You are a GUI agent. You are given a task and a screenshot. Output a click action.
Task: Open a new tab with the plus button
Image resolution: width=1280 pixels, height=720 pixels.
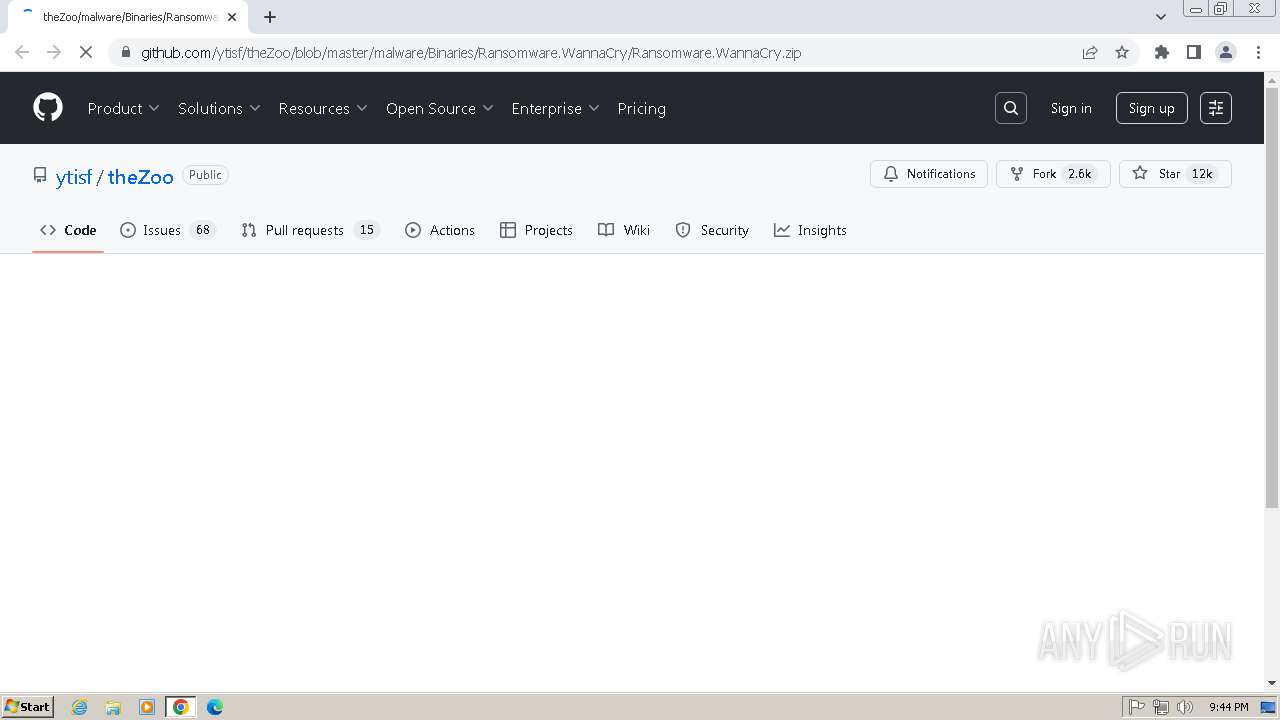point(269,17)
